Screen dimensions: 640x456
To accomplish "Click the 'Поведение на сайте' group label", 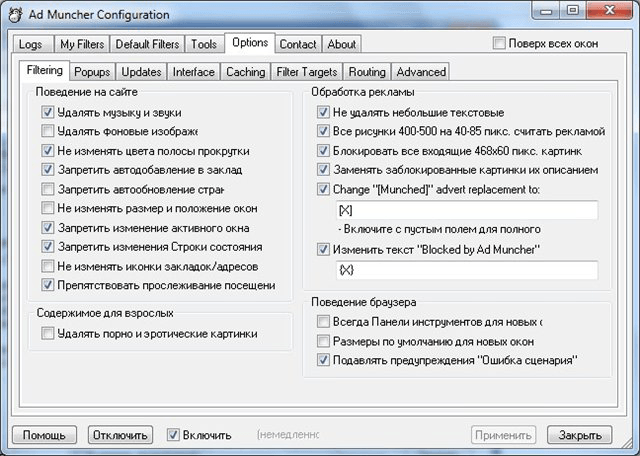I will (x=87, y=92).
